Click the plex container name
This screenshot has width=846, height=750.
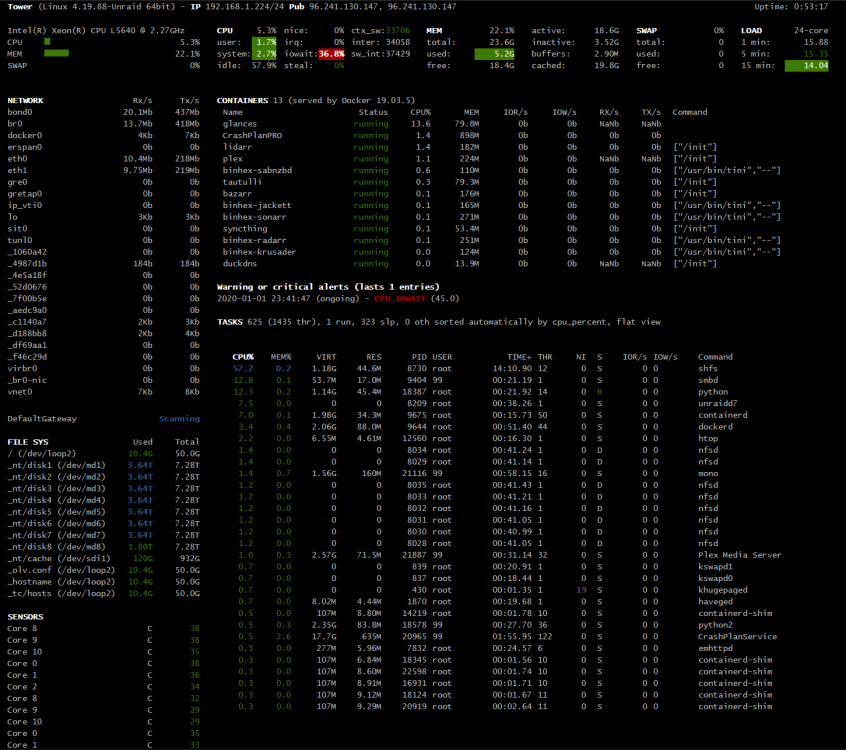tap(233, 159)
